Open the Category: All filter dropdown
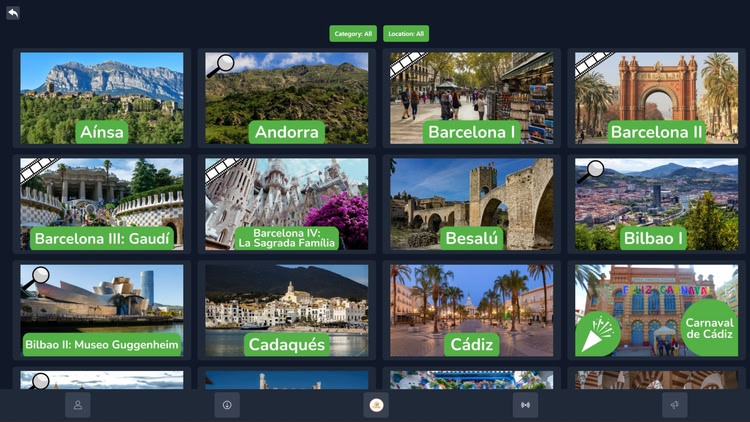This screenshot has height=422, width=750. 353,34
